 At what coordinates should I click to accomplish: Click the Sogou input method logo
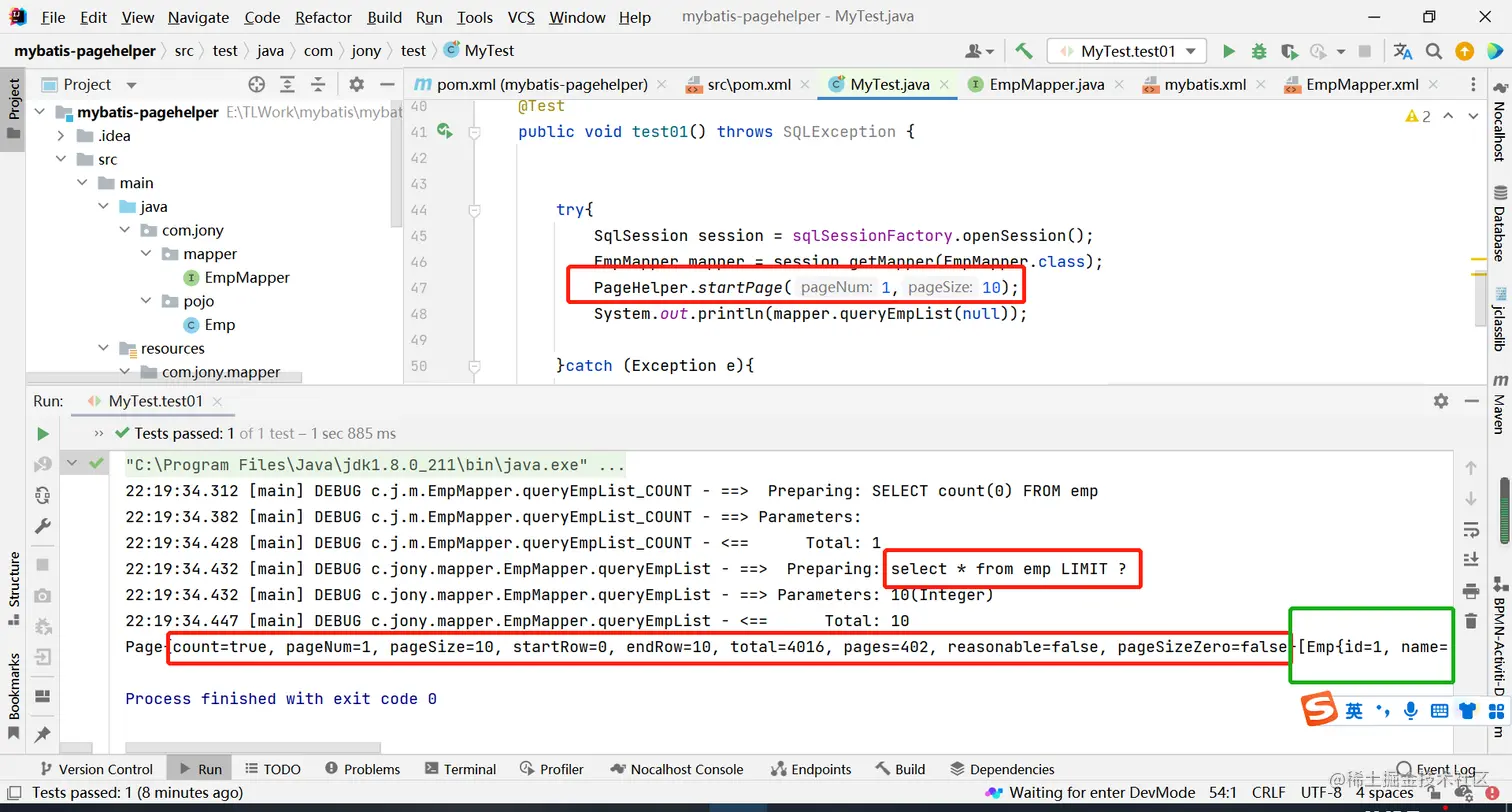1320,710
